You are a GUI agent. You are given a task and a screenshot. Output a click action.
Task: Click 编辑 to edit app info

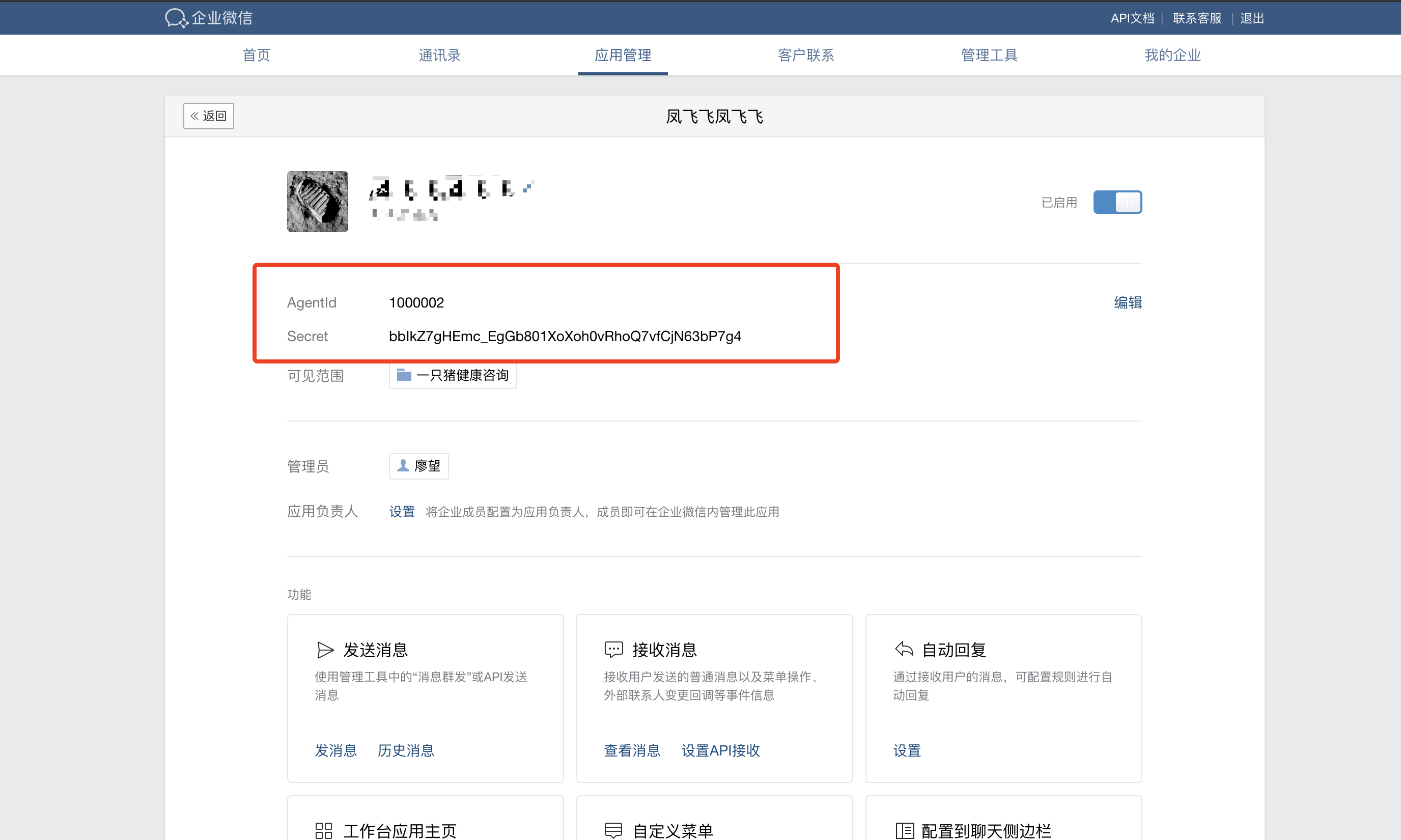(1128, 302)
